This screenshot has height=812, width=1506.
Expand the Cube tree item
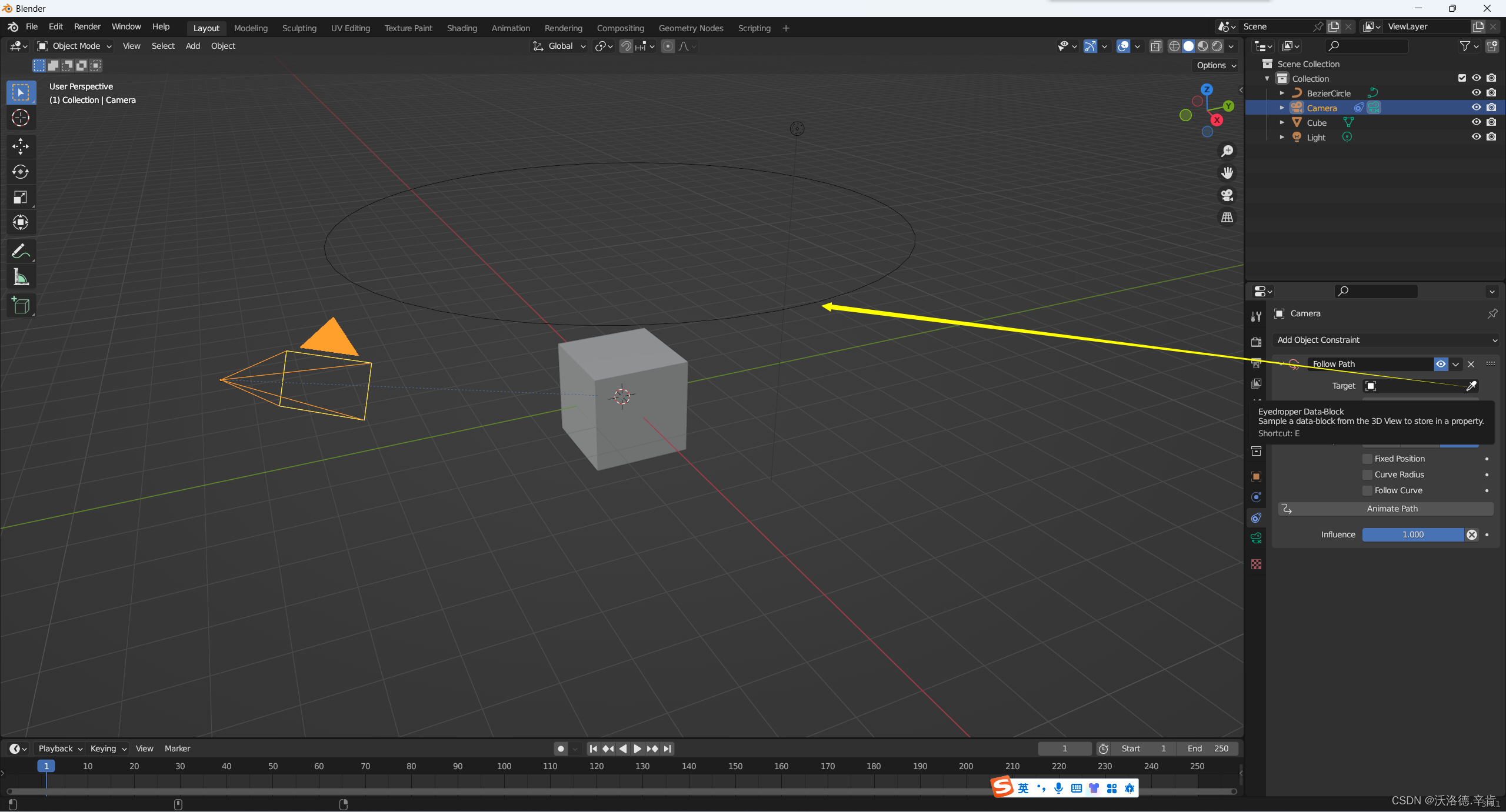1282,122
